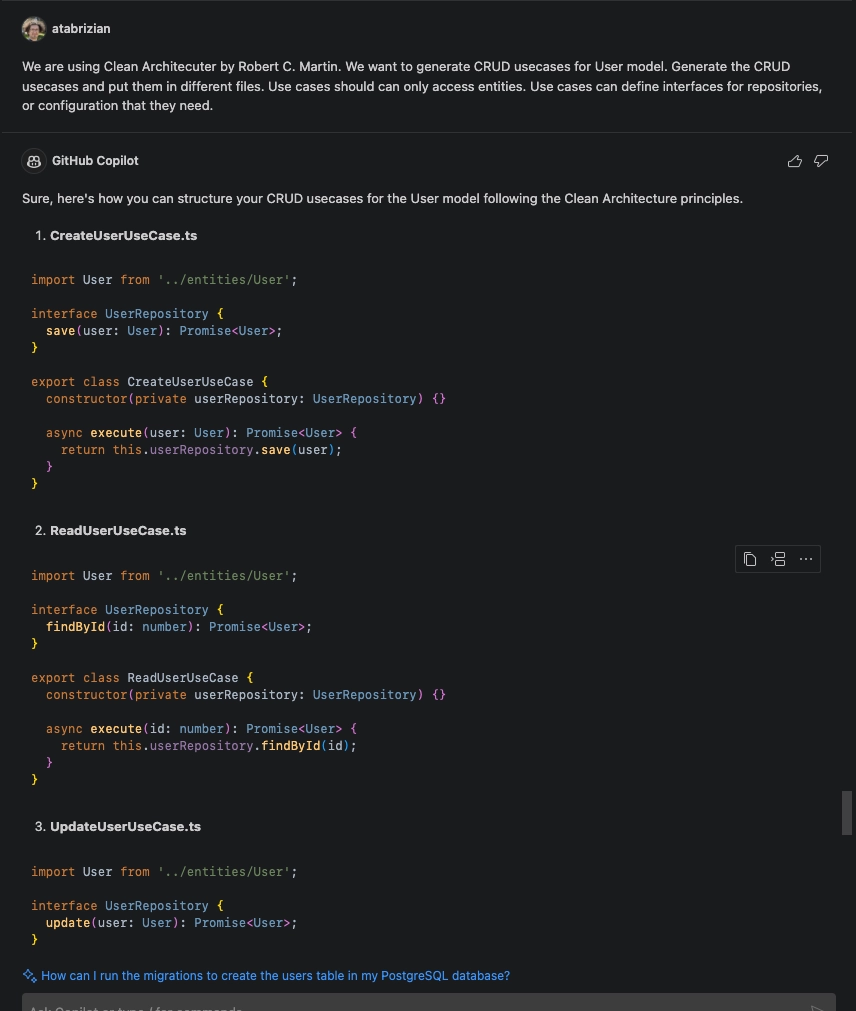Click the 'export class ReadUserUseCase' code line

142,678
